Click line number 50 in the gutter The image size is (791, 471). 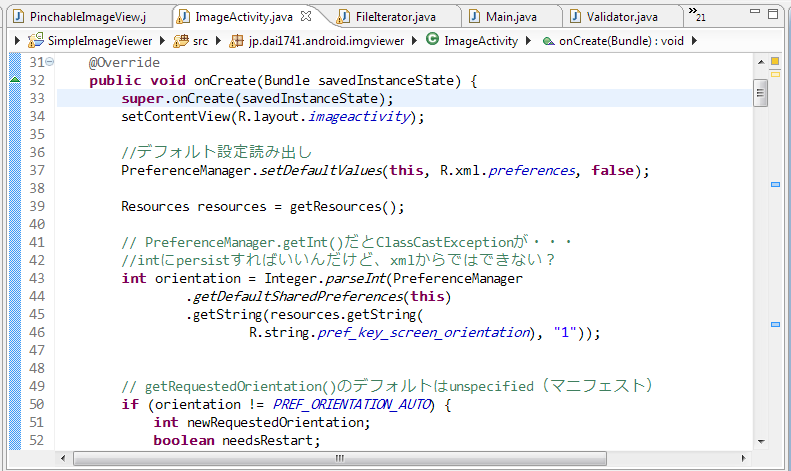click(x=37, y=404)
